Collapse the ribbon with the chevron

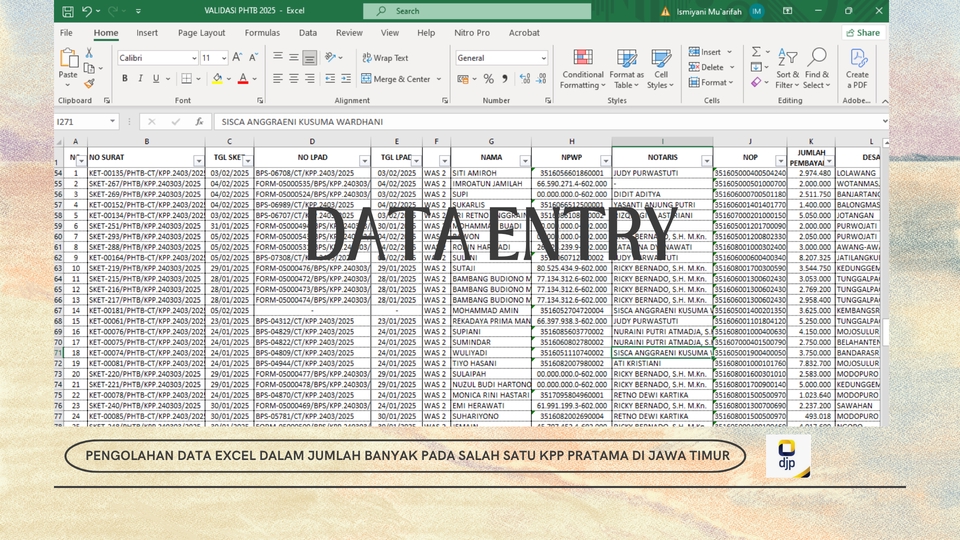(x=885, y=101)
